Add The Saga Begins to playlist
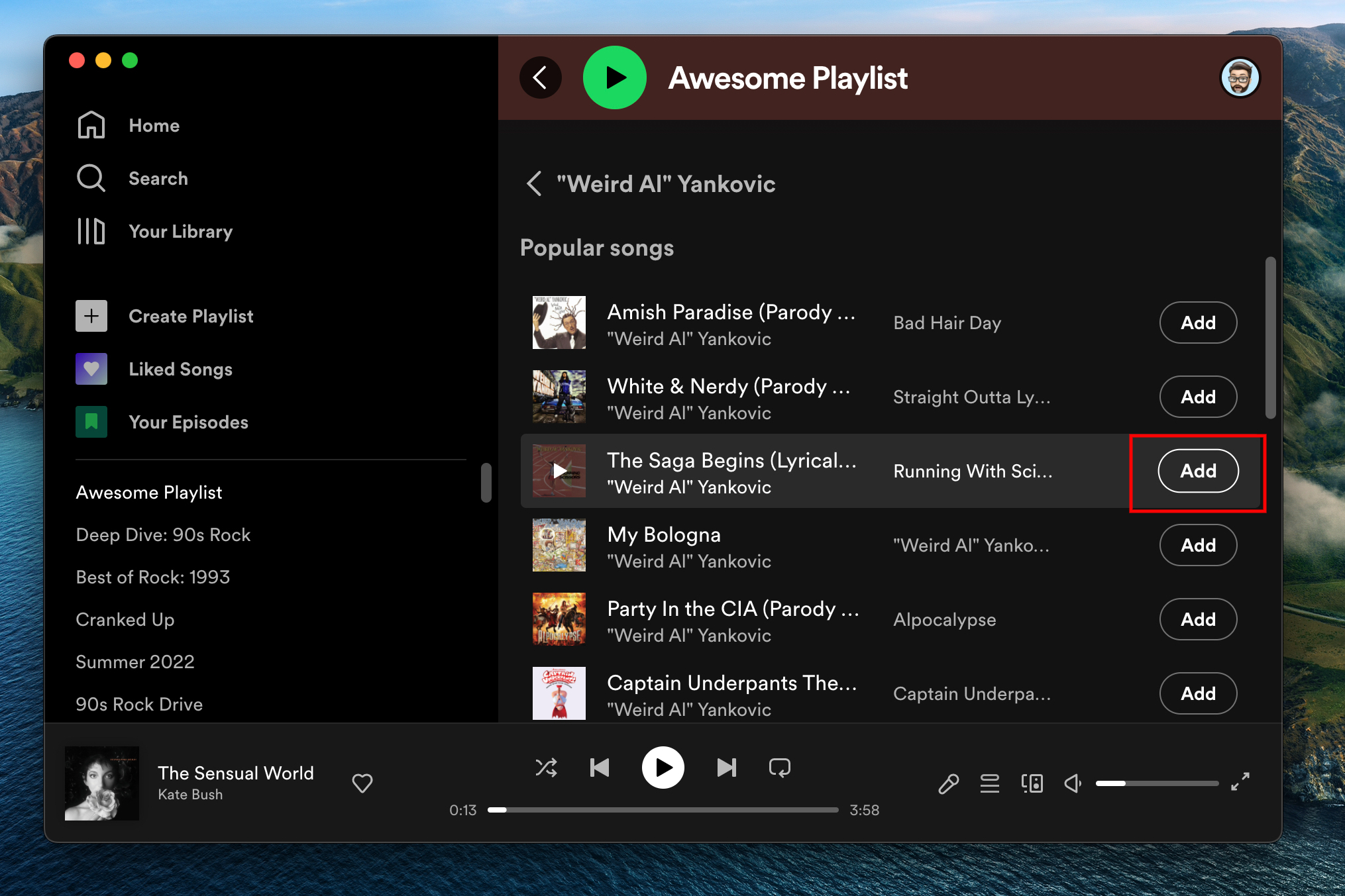The width and height of the screenshot is (1345, 896). [1197, 470]
